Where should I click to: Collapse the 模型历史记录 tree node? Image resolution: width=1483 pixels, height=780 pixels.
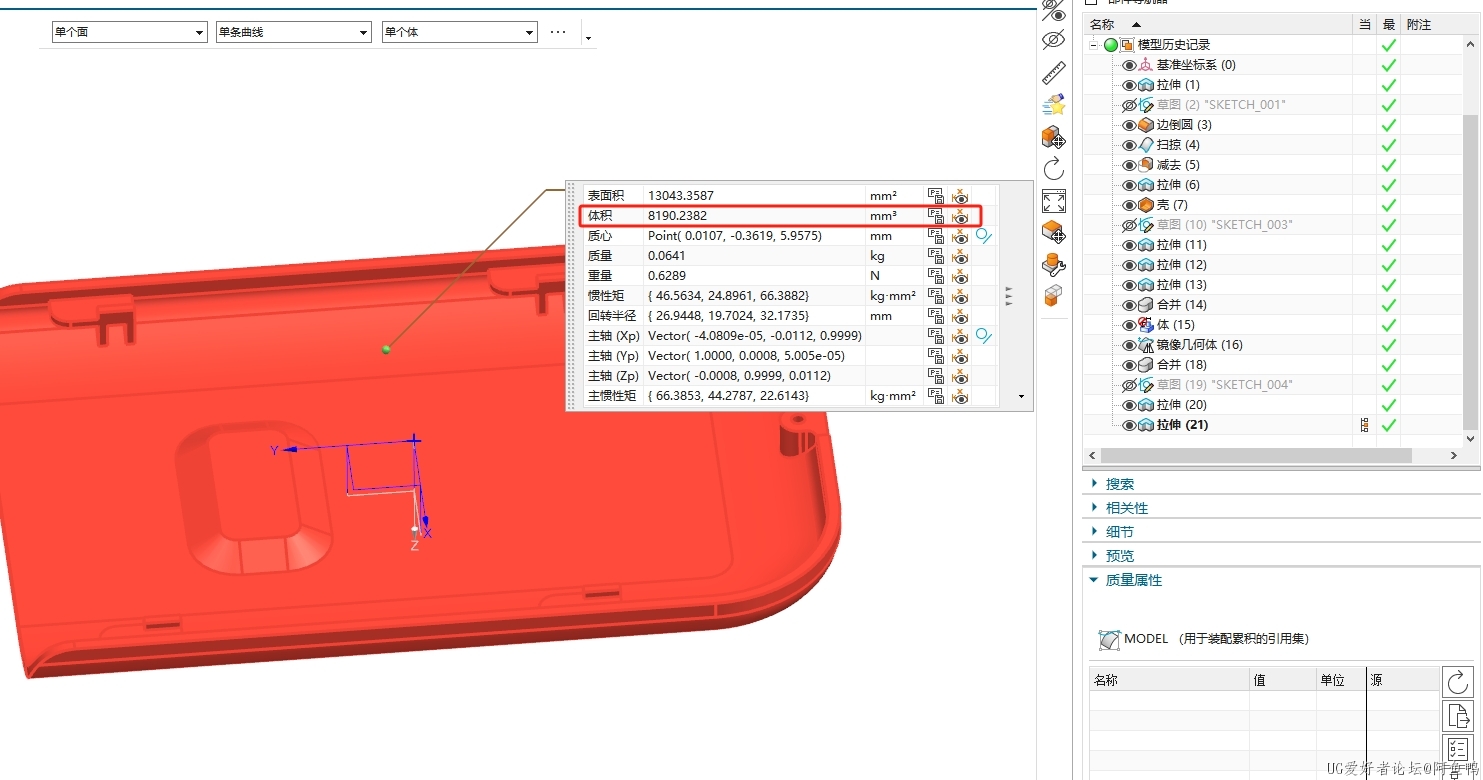coord(1095,45)
